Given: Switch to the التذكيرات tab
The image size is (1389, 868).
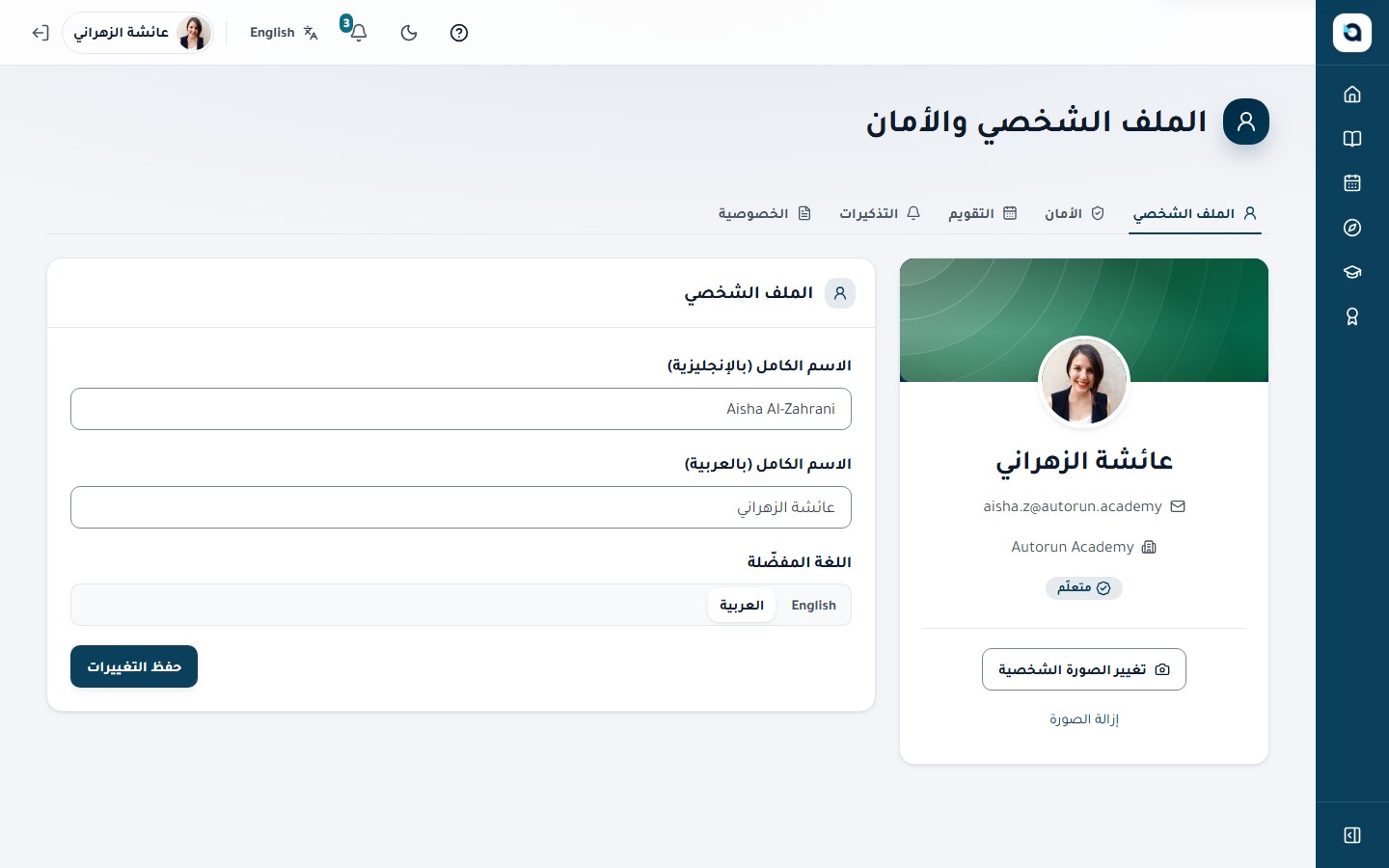Looking at the screenshot, I should [x=880, y=213].
